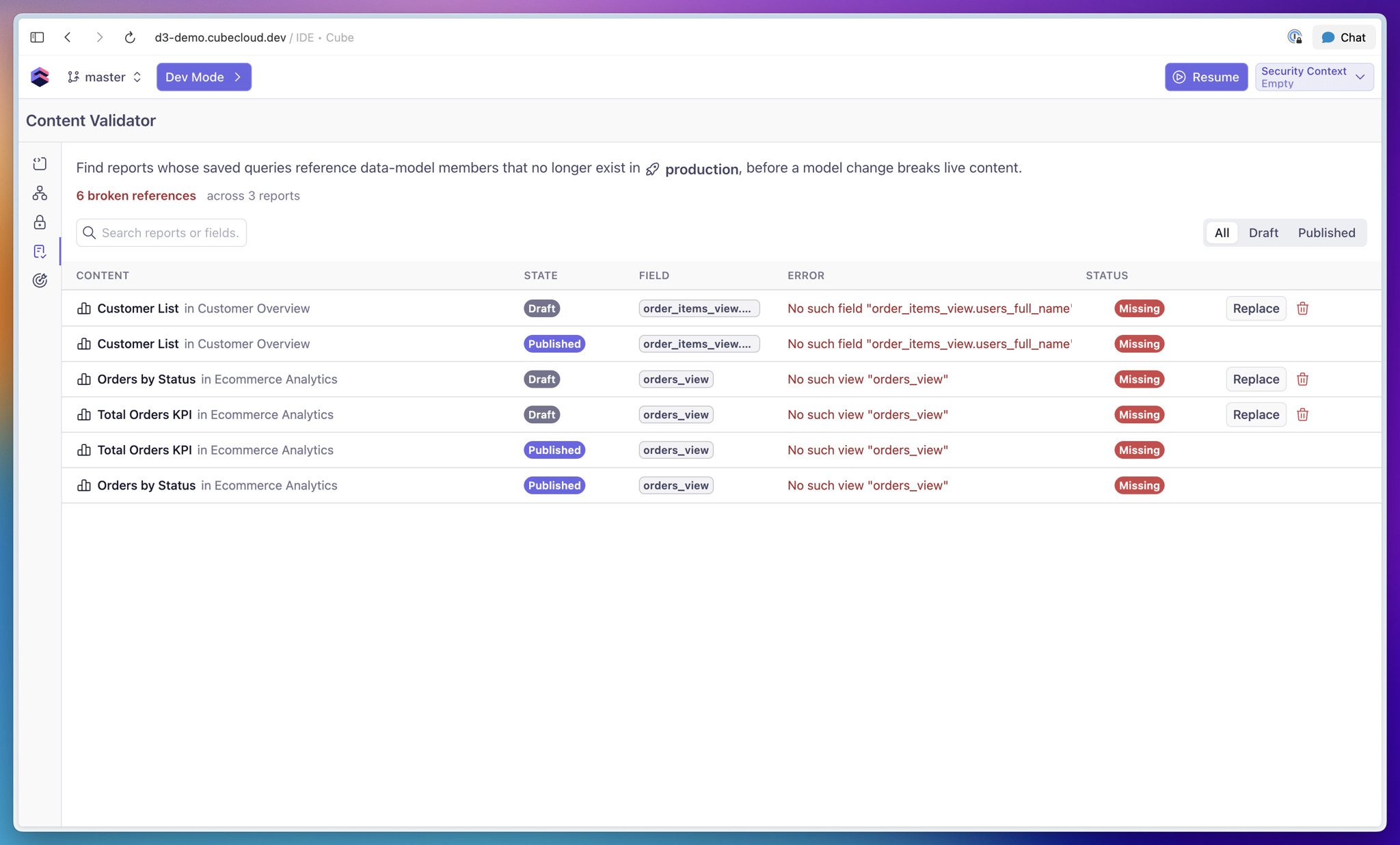
Task: Select the All filter tab
Action: pyautogui.click(x=1222, y=232)
